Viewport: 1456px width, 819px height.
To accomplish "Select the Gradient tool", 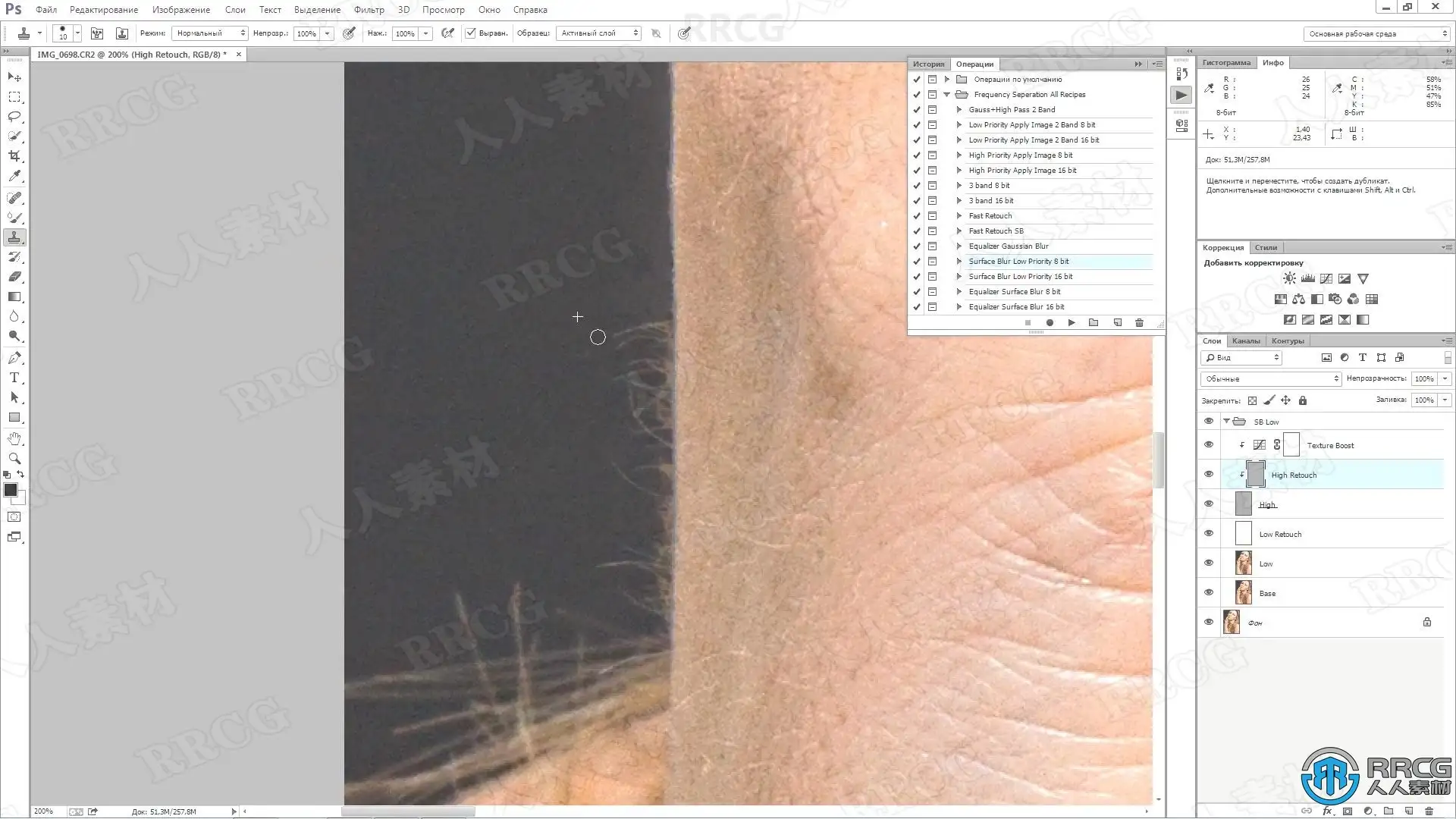I will [x=14, y=297].
